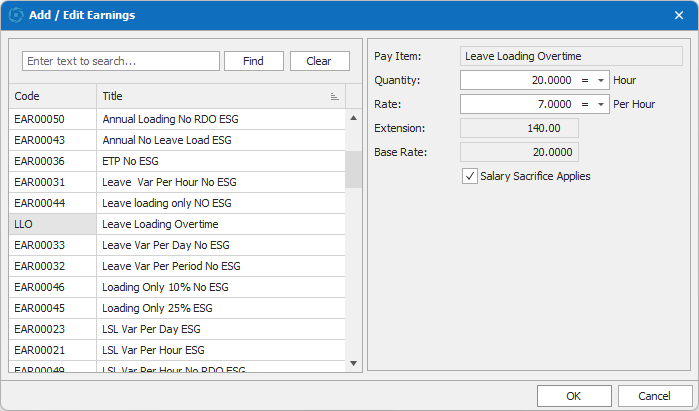Screen dimensions: 699x411
Task: Sort list by Code column header
Action: 52,97
